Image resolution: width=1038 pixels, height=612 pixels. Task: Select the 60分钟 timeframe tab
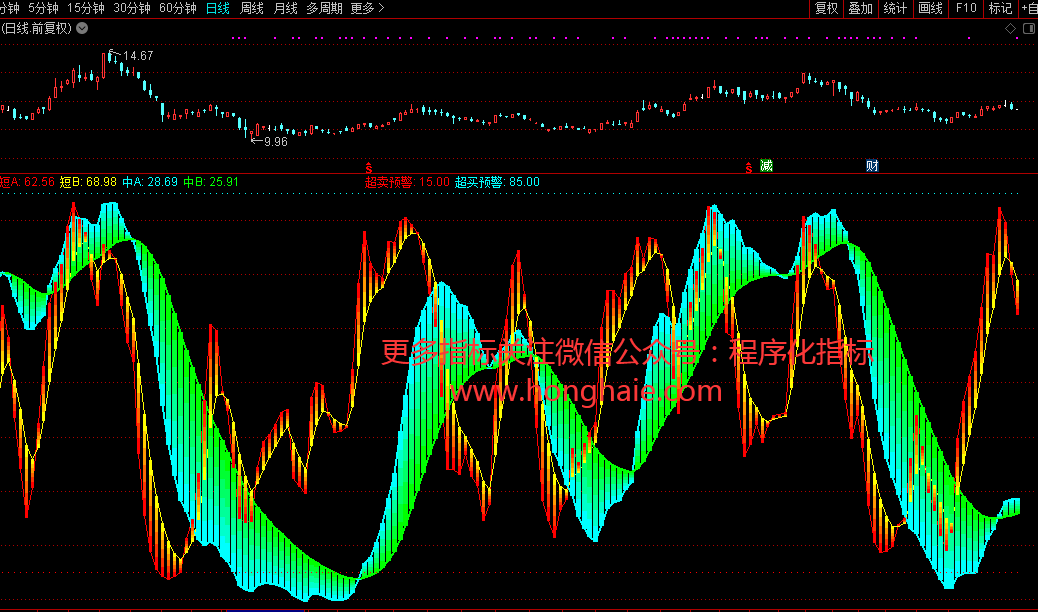coord(178,8)
